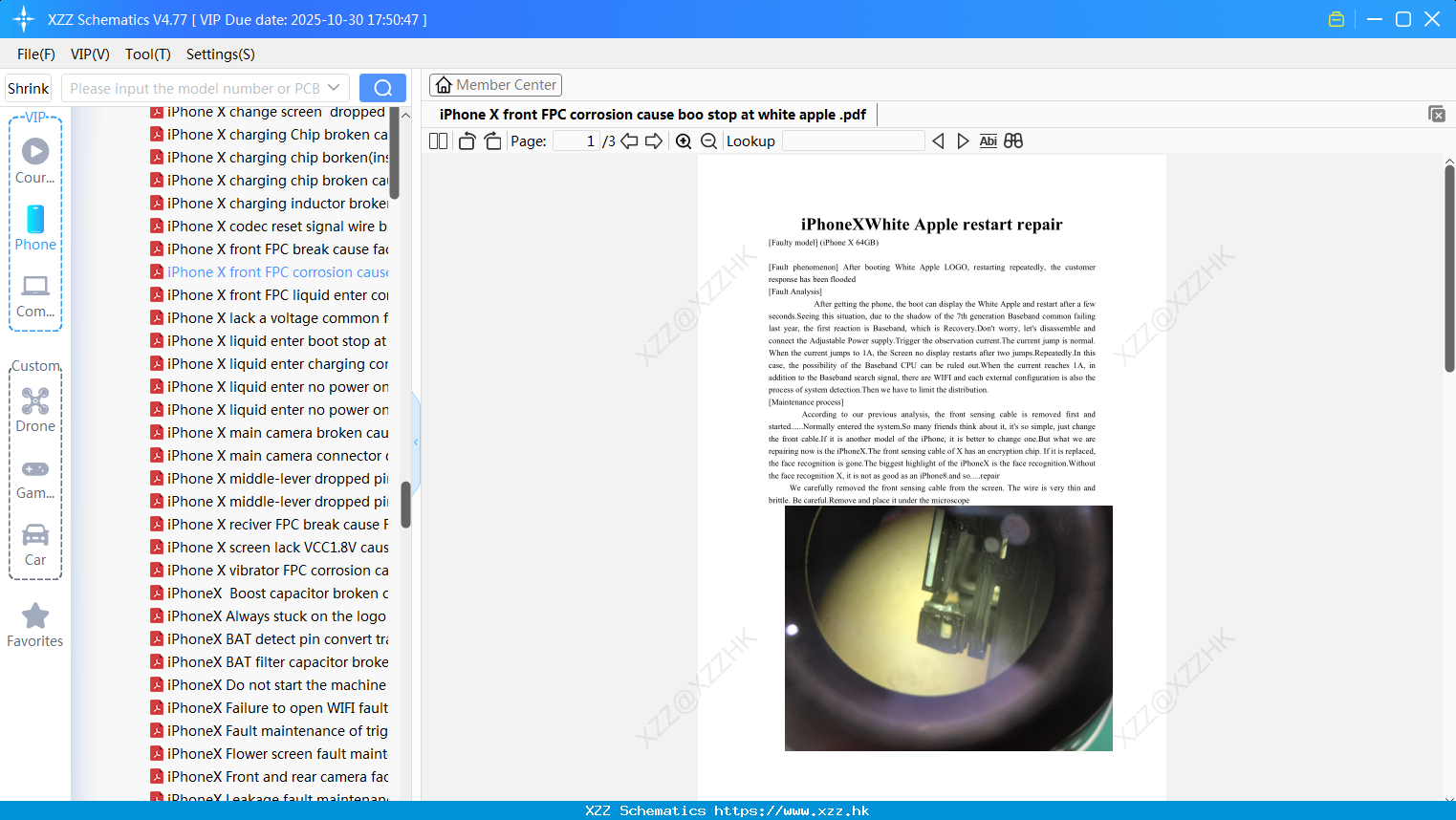Screen dimensions: 1456x820
Task: Open 'iPhone X vibrator FPC corrosion' file
Action: pyautogui.click(x=269, y=571)
